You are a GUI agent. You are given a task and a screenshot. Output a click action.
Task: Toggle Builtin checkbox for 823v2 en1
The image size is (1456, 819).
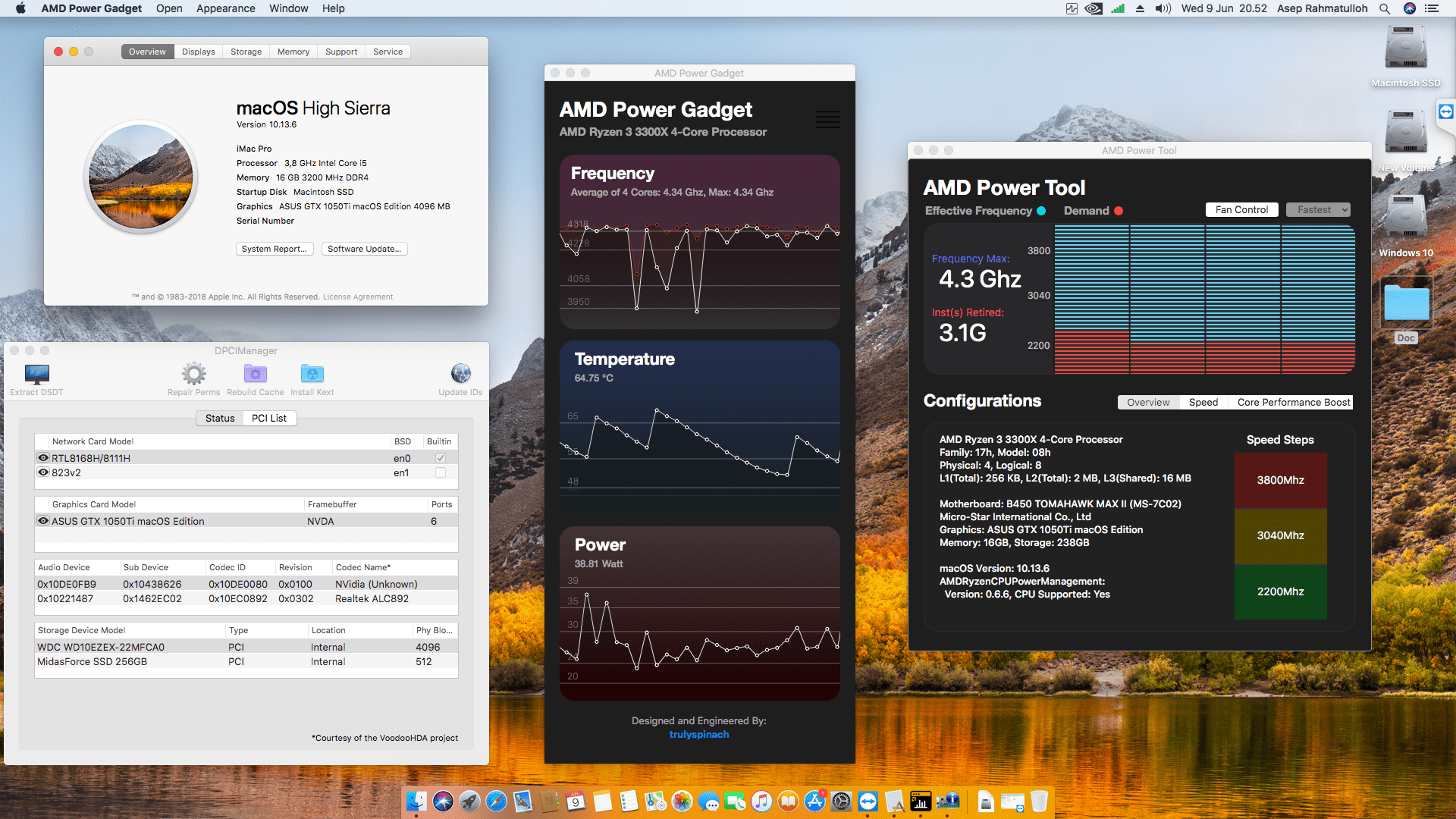point(440,472)
